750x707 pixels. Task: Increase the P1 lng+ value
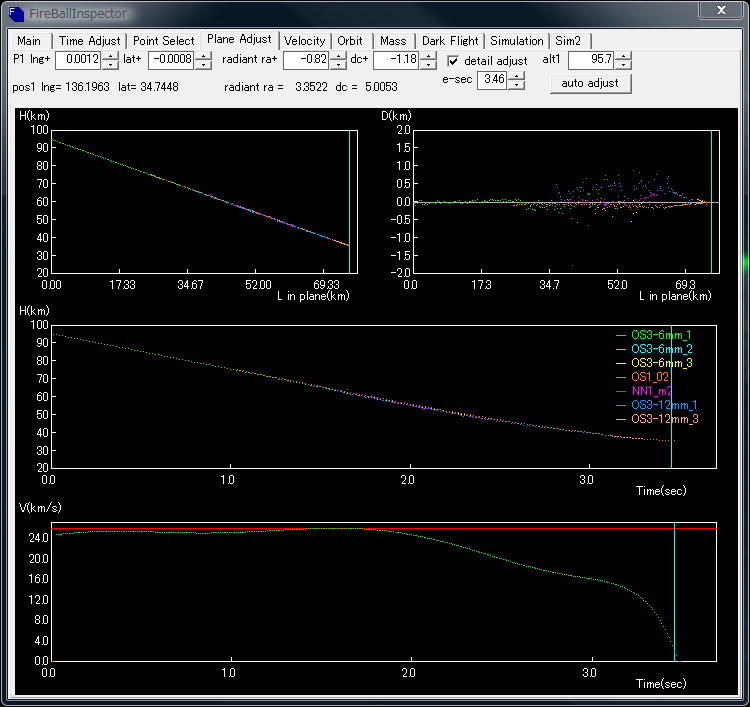110,55
